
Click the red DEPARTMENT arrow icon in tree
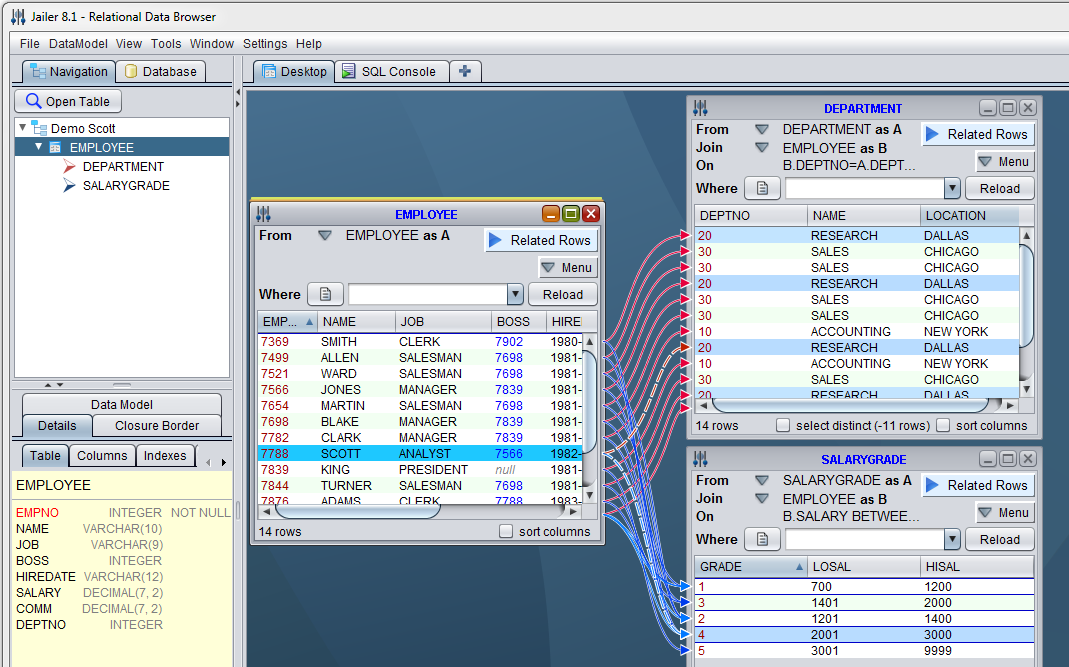69,167
